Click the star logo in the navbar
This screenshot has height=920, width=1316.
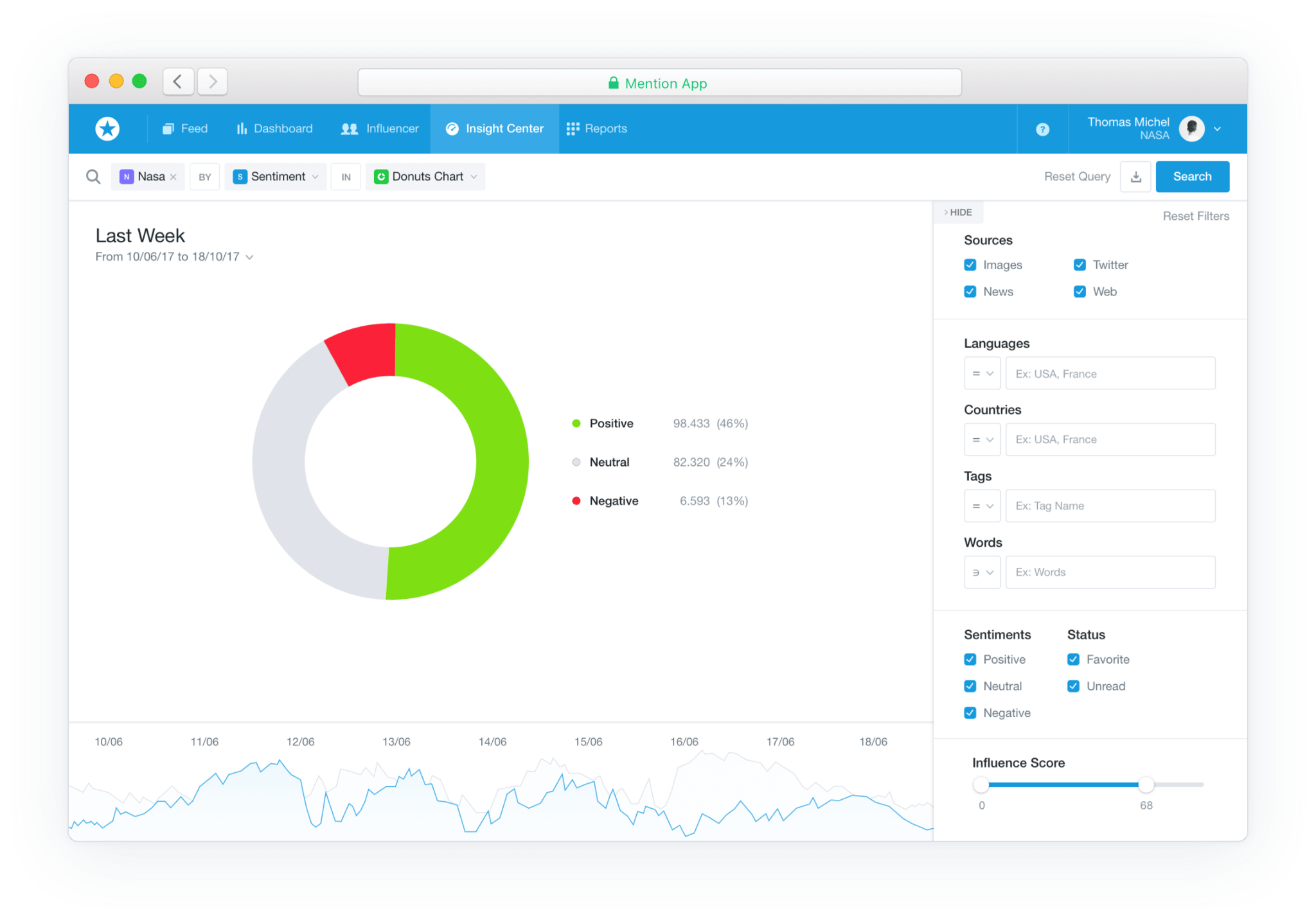click(107, 128)
